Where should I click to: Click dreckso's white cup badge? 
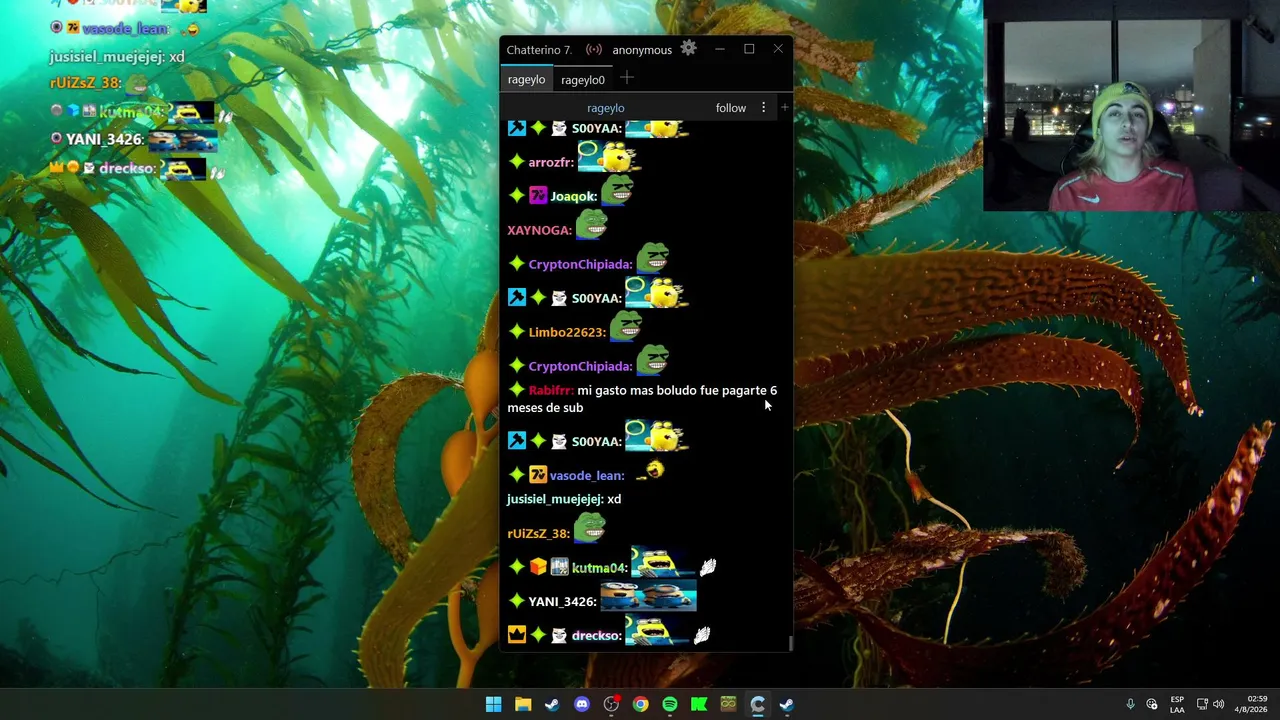[559, 635]
